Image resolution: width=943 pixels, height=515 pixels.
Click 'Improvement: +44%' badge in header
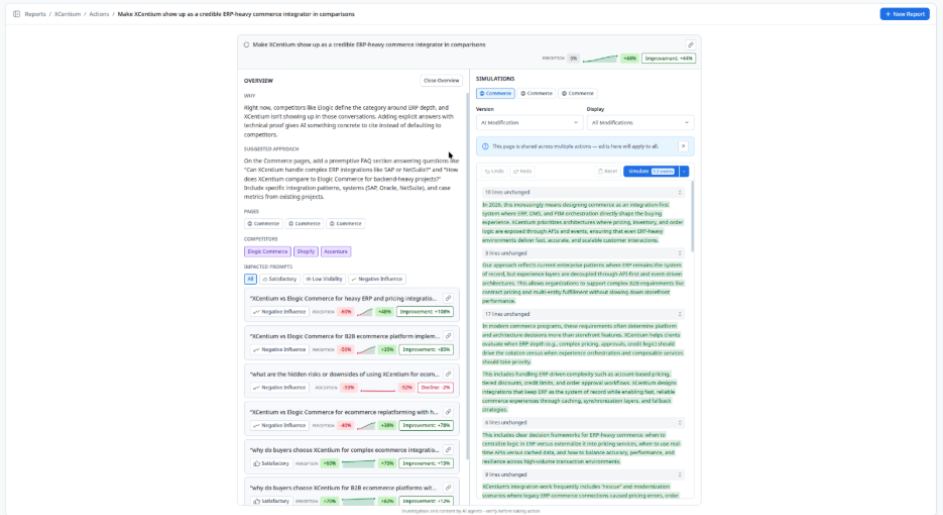[x=668, y=58]
